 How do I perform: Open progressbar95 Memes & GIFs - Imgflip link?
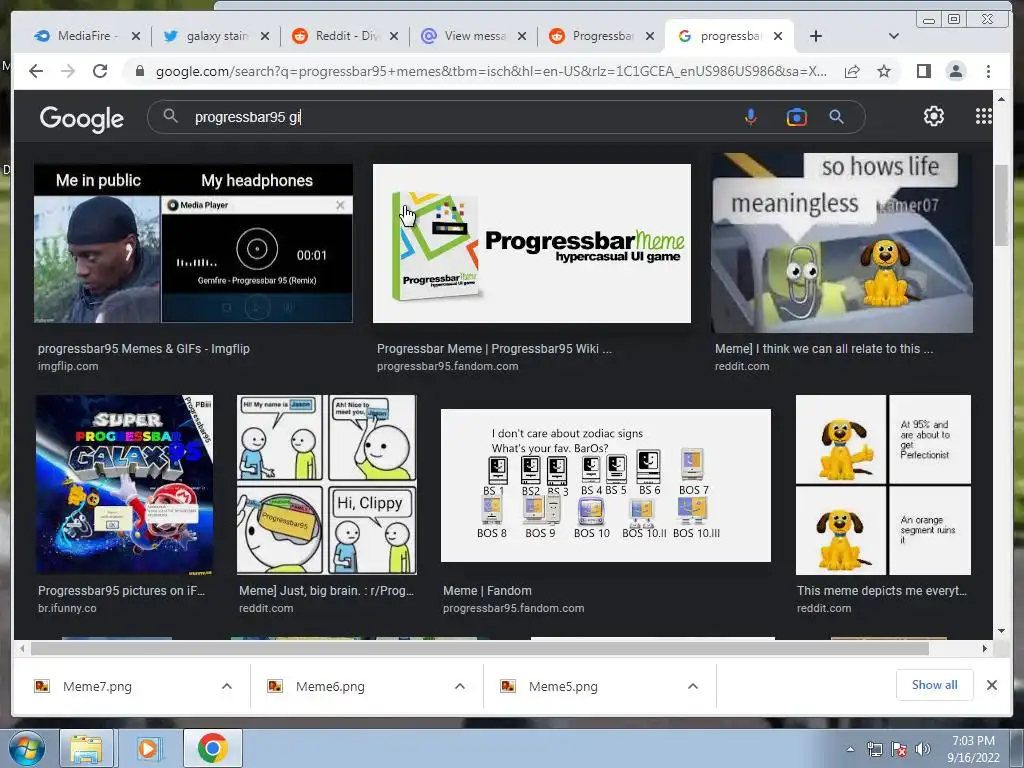[x=144, y=349]
